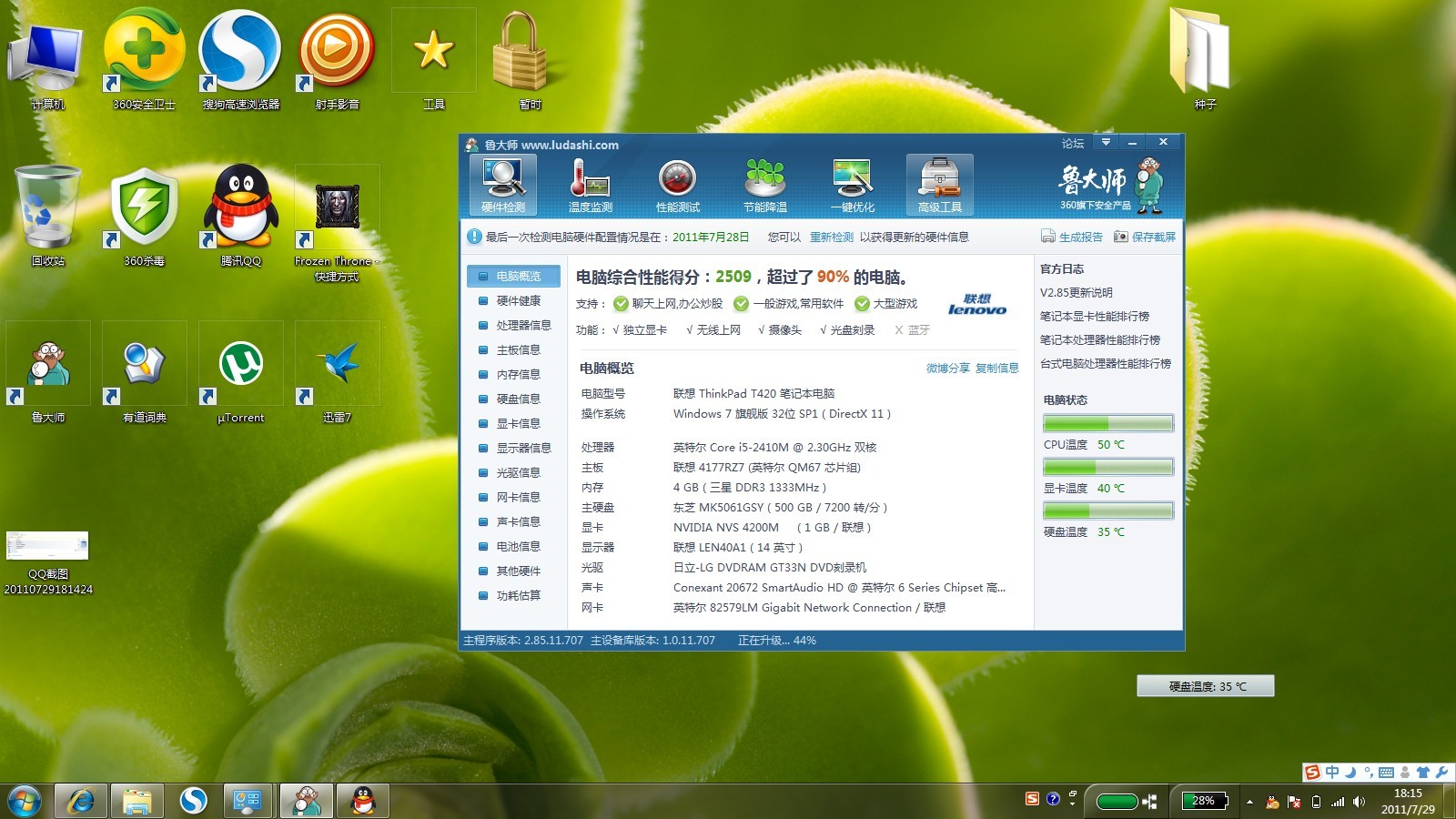Select the 电池信息 sidebar tab
1456x819 pixels.
513,546
